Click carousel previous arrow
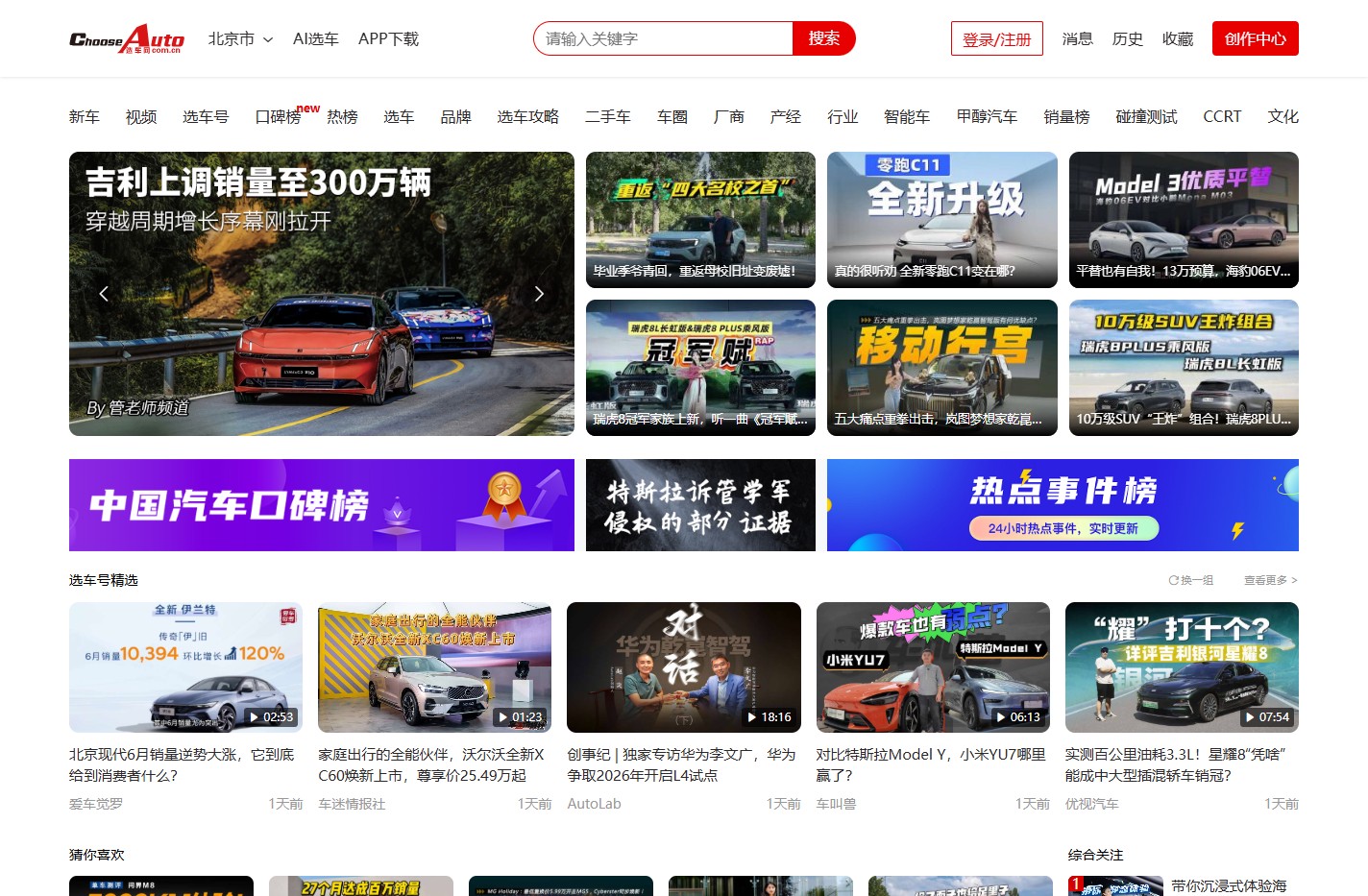Viewport: 1368px width, 896px height. pos(104,294)
